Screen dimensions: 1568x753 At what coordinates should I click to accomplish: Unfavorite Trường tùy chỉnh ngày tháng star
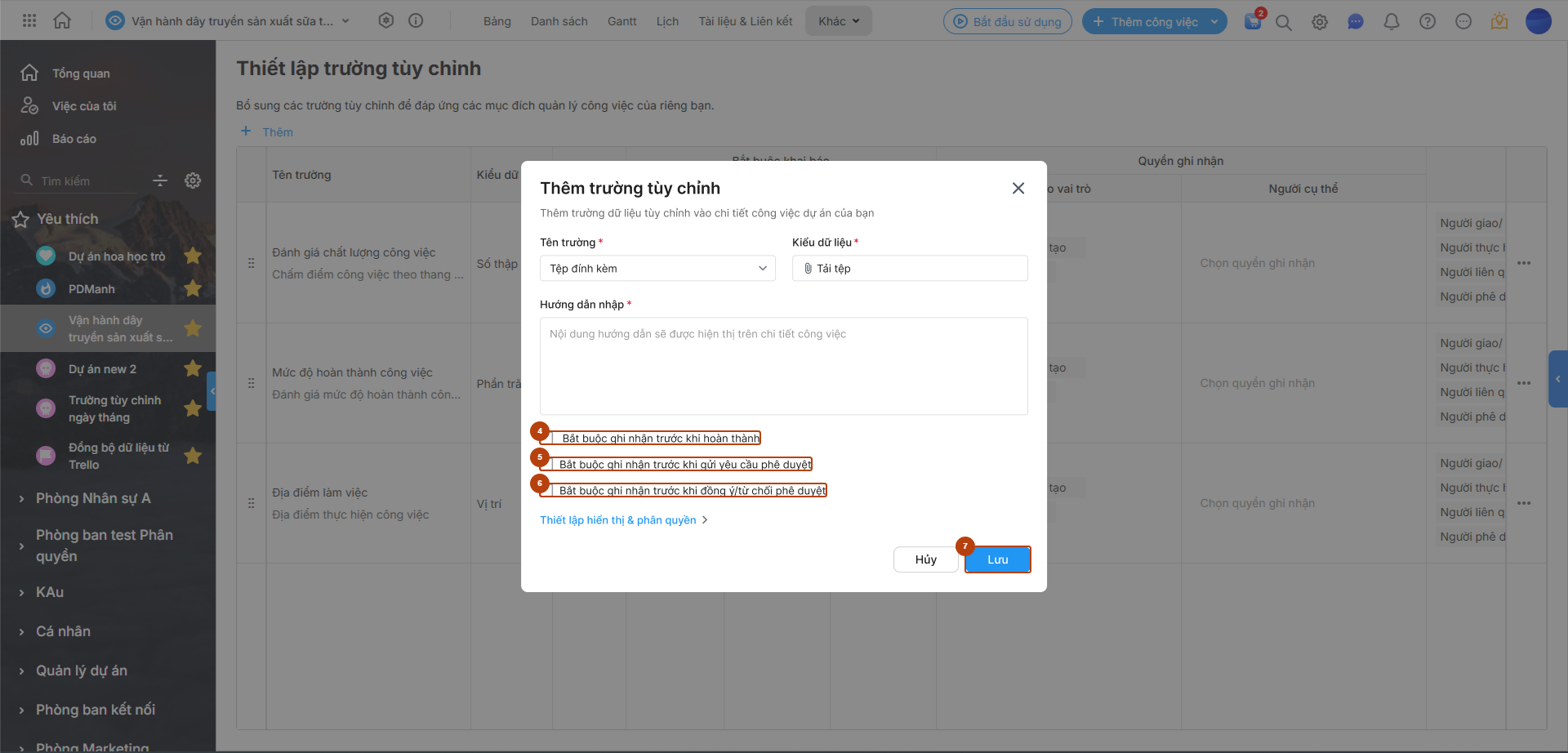click(193, 408)
